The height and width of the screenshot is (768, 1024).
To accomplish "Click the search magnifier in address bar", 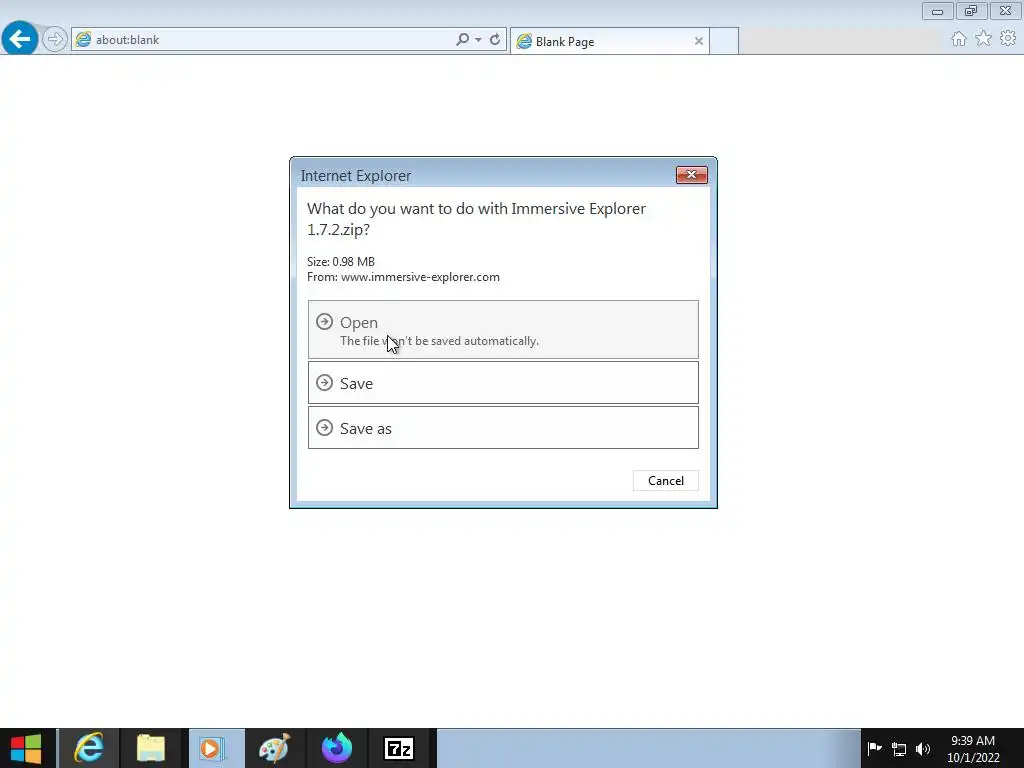I will coord(462,39).
